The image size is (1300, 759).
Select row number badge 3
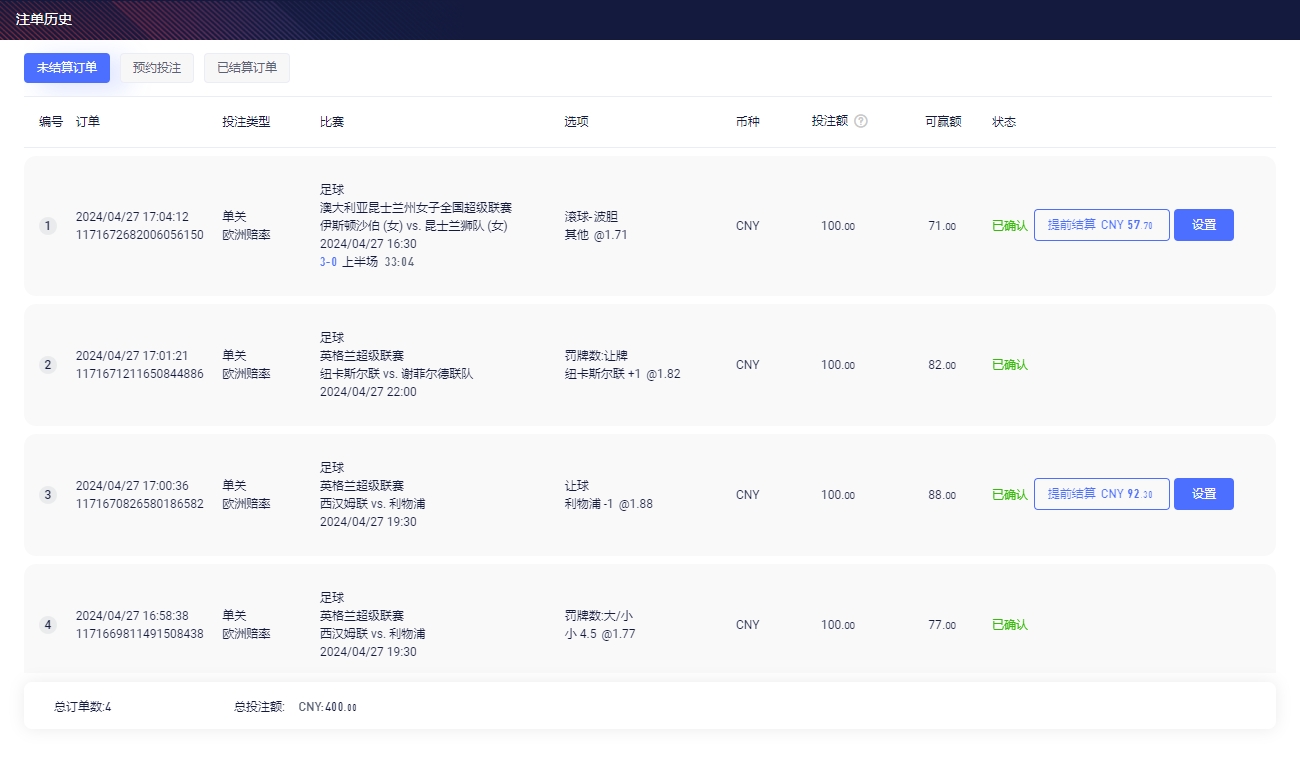tap(48, 495)
